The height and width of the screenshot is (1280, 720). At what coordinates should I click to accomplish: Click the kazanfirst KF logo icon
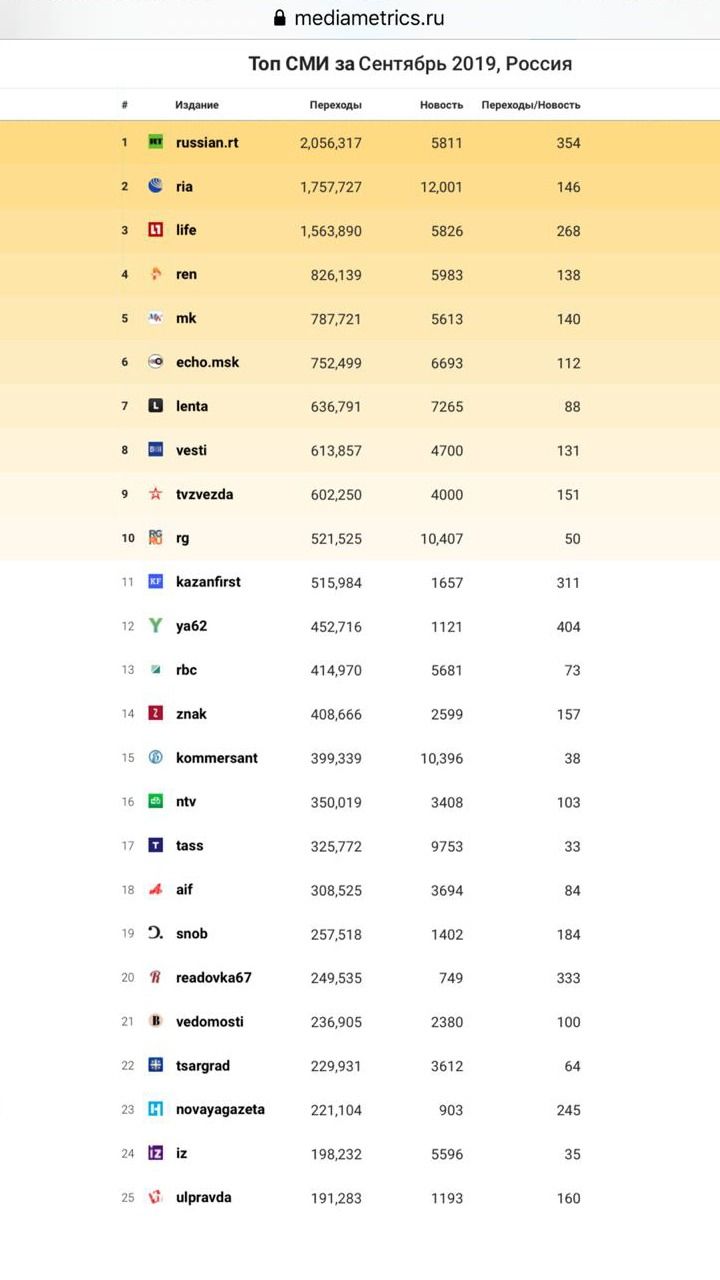[x=156, y=582]
